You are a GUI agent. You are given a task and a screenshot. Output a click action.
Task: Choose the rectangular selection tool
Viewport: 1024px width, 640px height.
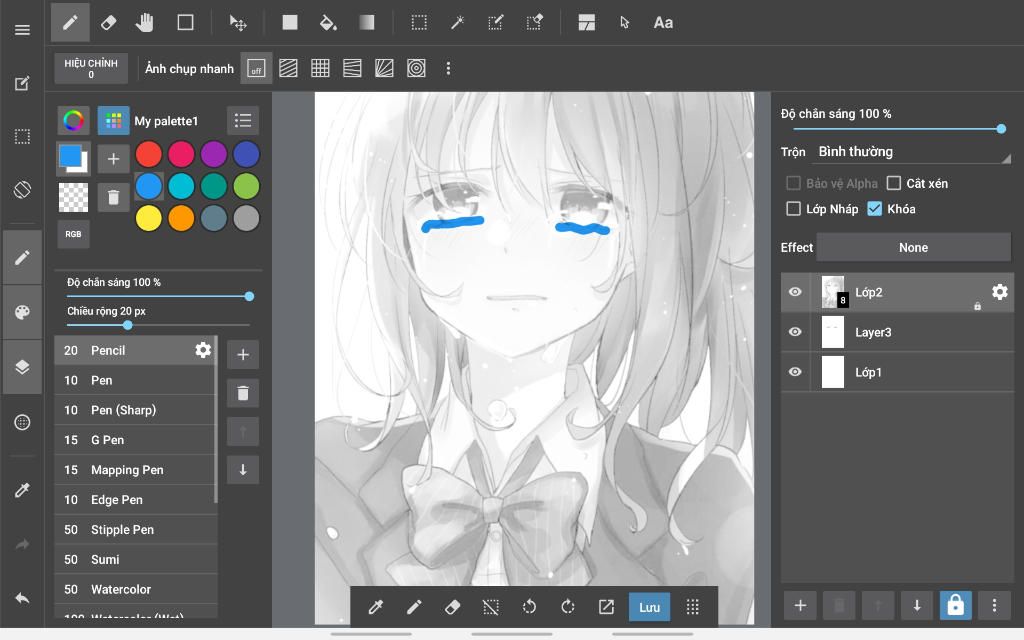pyautogui.click(x=419, y=23)
